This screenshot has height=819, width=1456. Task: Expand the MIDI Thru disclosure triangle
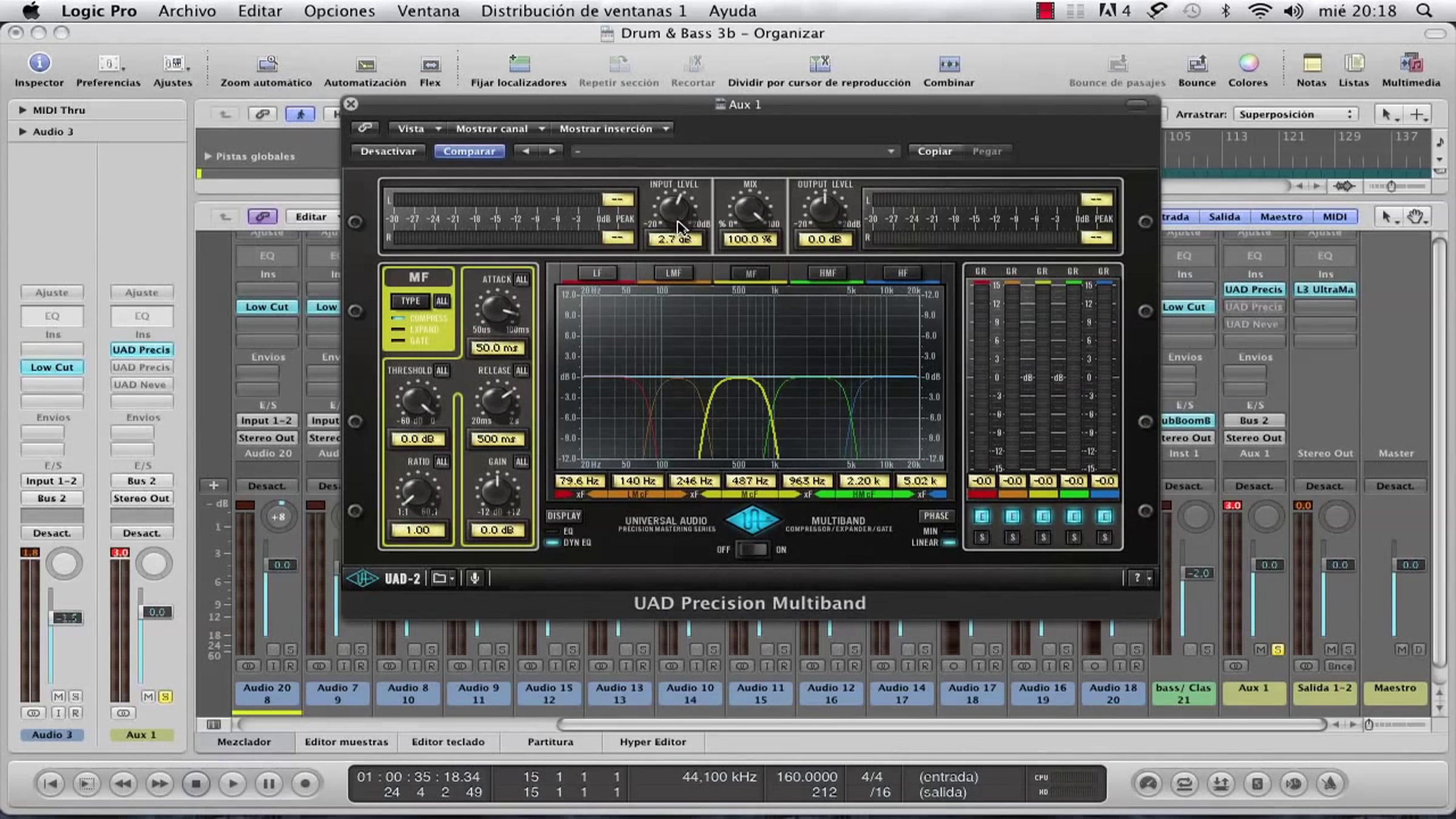(x=22, y=110)
